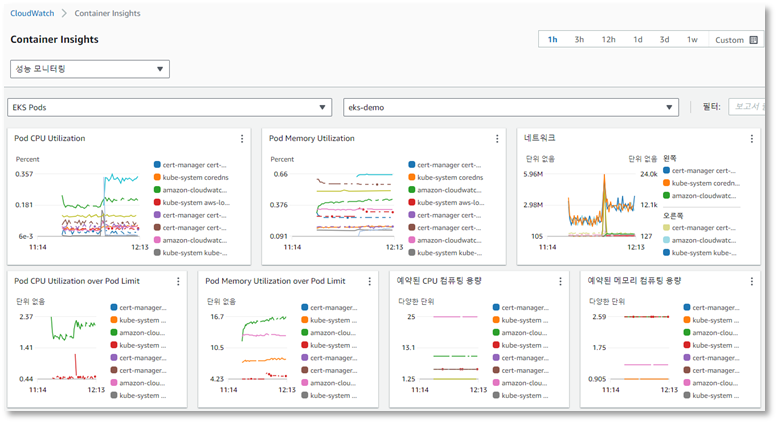
Task: Select the 12h time range
Action: (x=608, y=40)
